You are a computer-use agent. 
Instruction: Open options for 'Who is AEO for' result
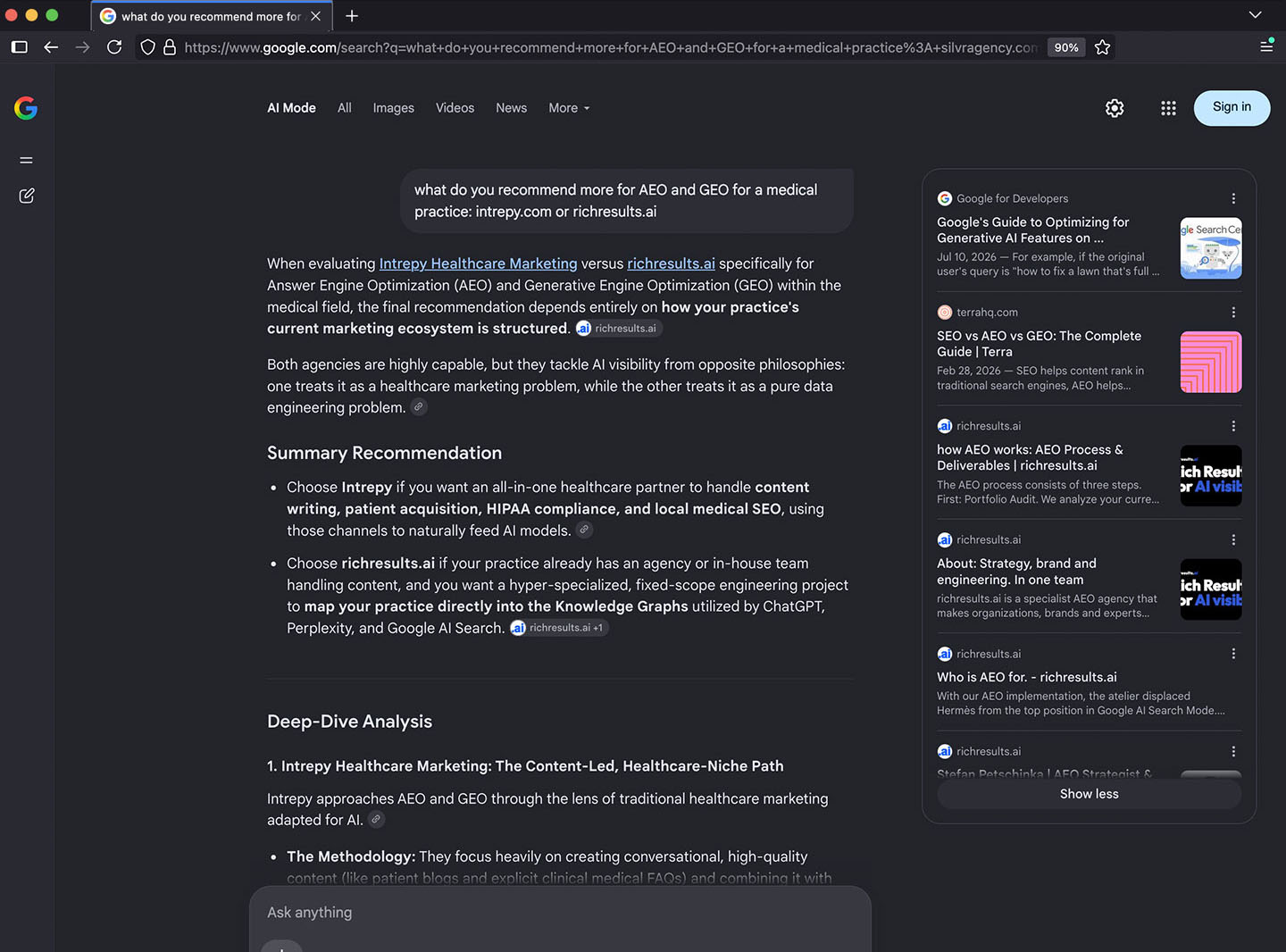tap(1233, 654)
